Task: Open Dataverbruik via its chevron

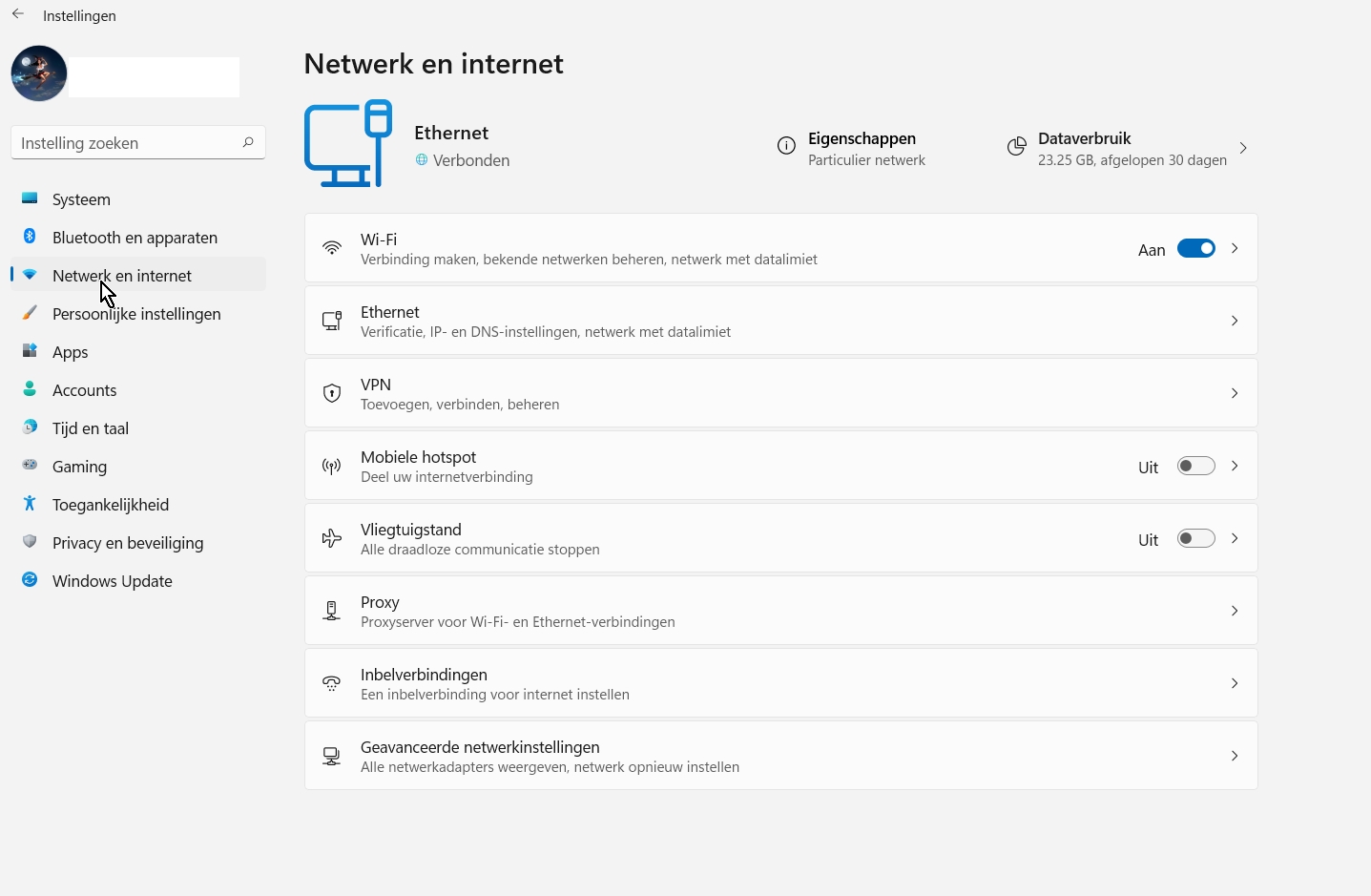Action: pos(1243,148)
